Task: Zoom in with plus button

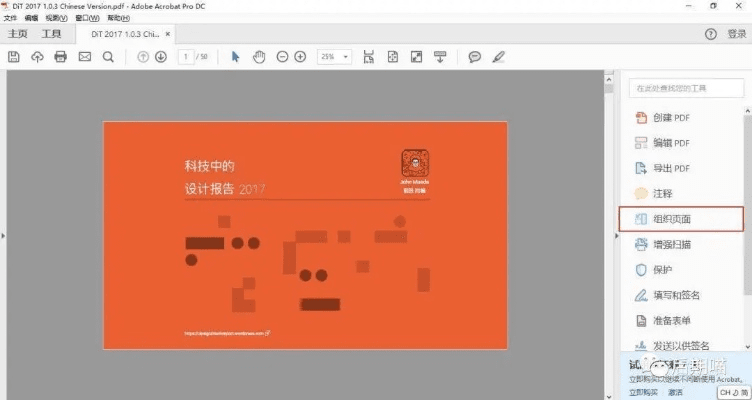Action: [300, 57]
